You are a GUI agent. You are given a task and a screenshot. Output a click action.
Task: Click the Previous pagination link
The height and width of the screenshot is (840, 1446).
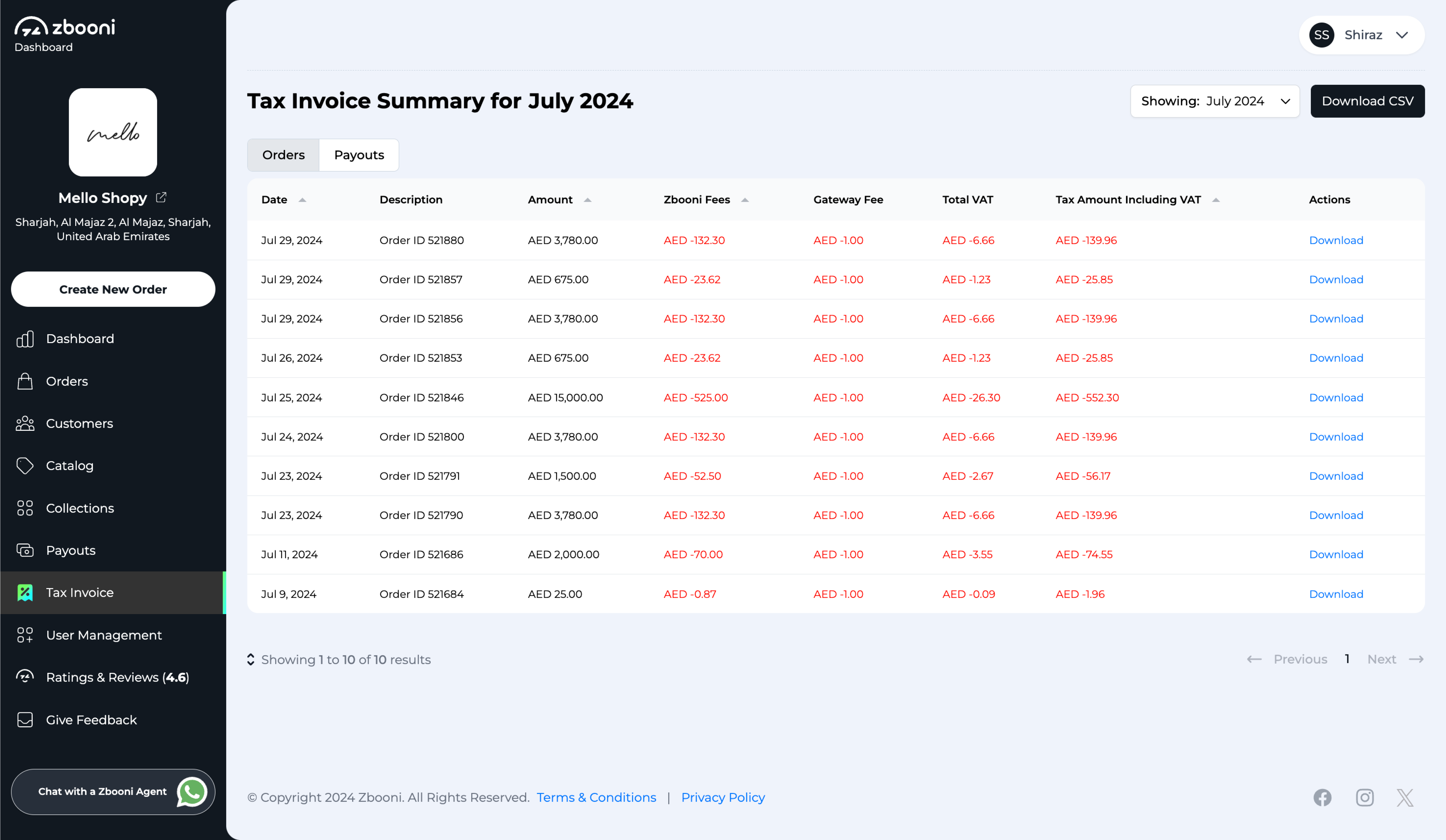click(x=1300, y=659)
